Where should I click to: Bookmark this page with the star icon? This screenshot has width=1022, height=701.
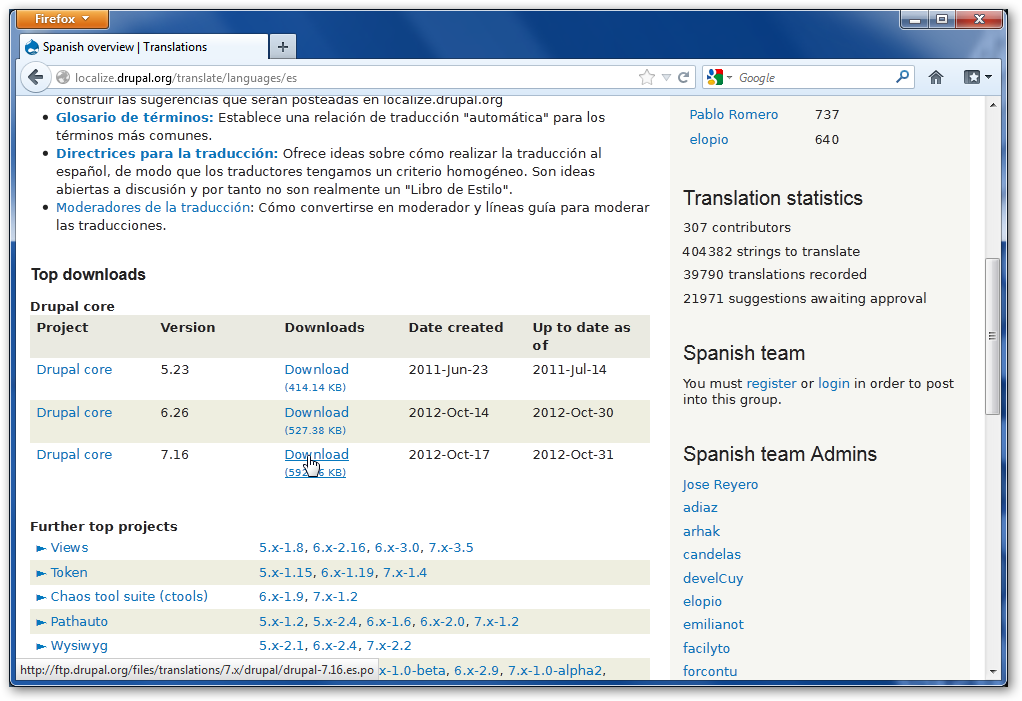pyautogui.click(x=648, y=77)
